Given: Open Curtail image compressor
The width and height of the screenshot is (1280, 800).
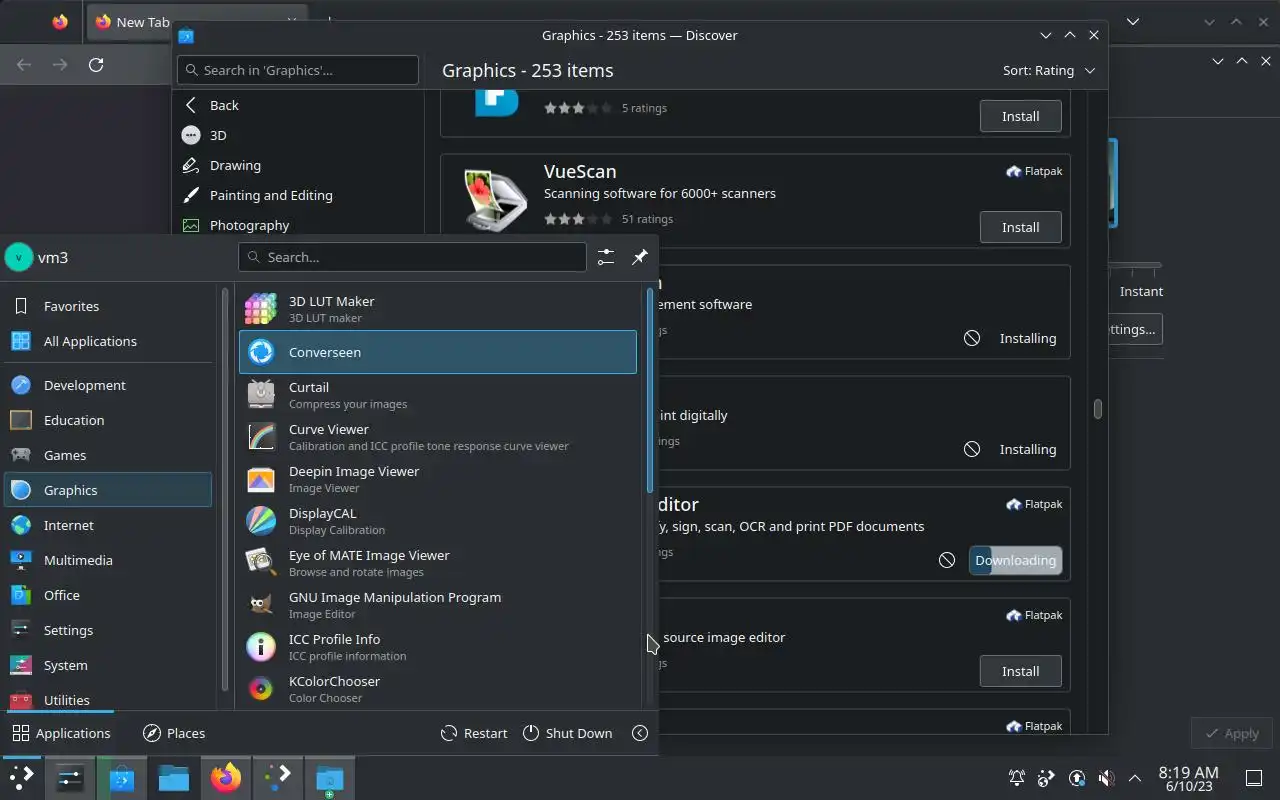Looking at the screenshot, I should (x=438, y=395).
